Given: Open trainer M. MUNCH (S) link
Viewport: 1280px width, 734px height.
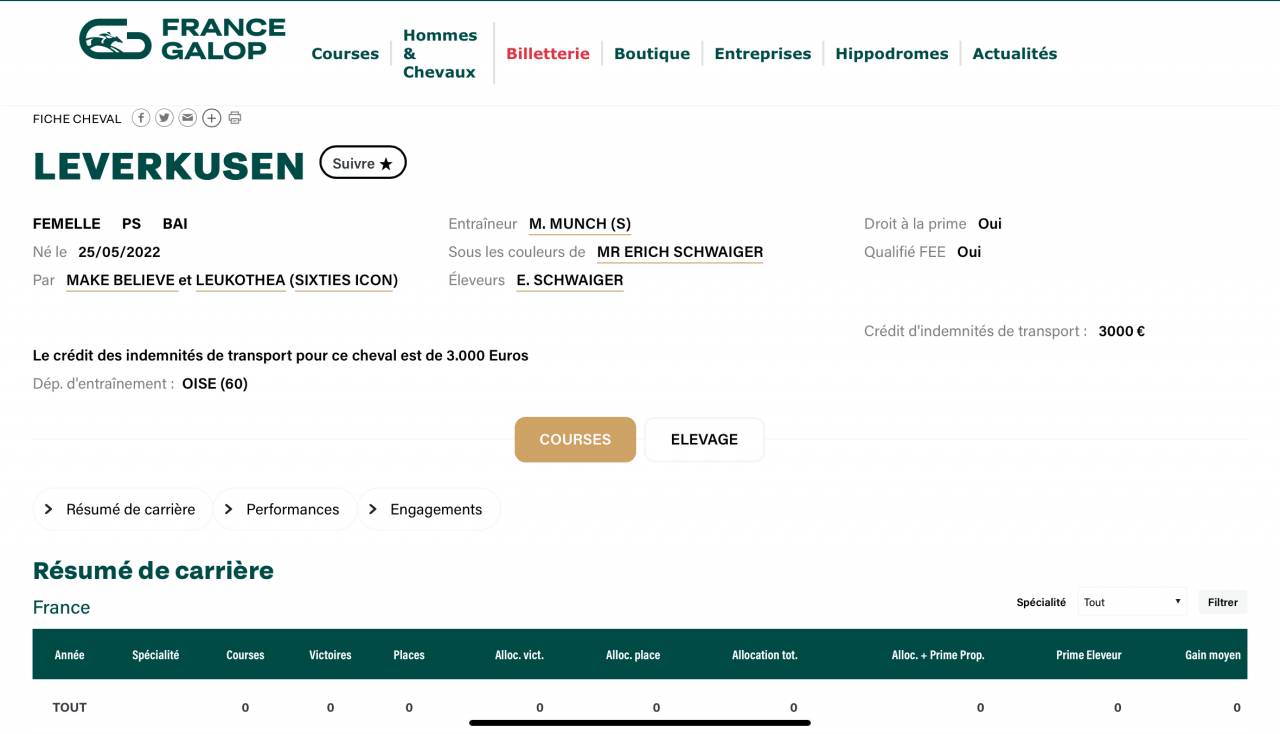Looking at the screenshot, I should click(580, 224).
